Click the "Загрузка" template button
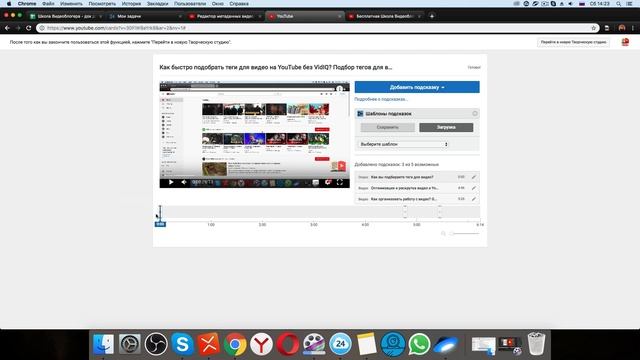The width and height of the screenshot is (640, 360). pos(446,127)
